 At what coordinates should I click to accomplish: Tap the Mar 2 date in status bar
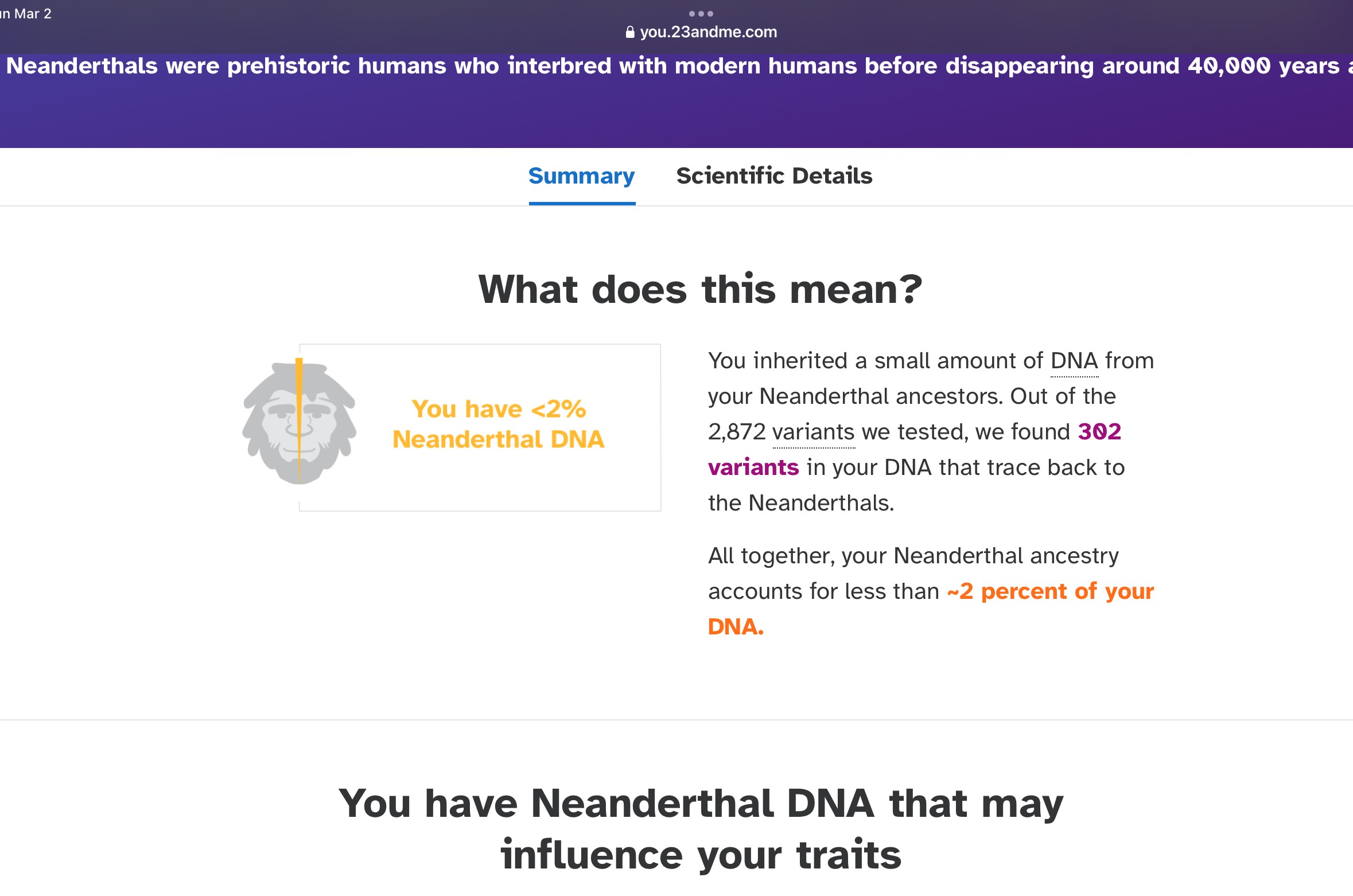pyautogui.click(x=33, y=14)
